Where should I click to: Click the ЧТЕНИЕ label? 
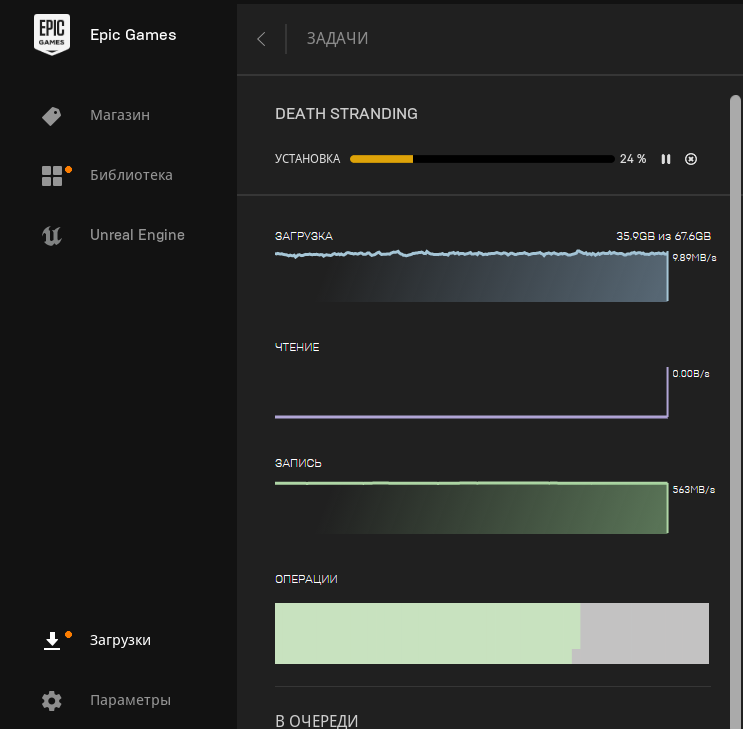click(297, 347)
